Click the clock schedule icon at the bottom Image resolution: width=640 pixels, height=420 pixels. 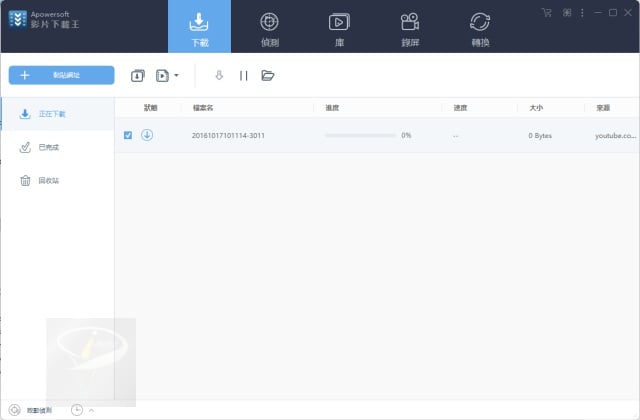click(77, 410)
